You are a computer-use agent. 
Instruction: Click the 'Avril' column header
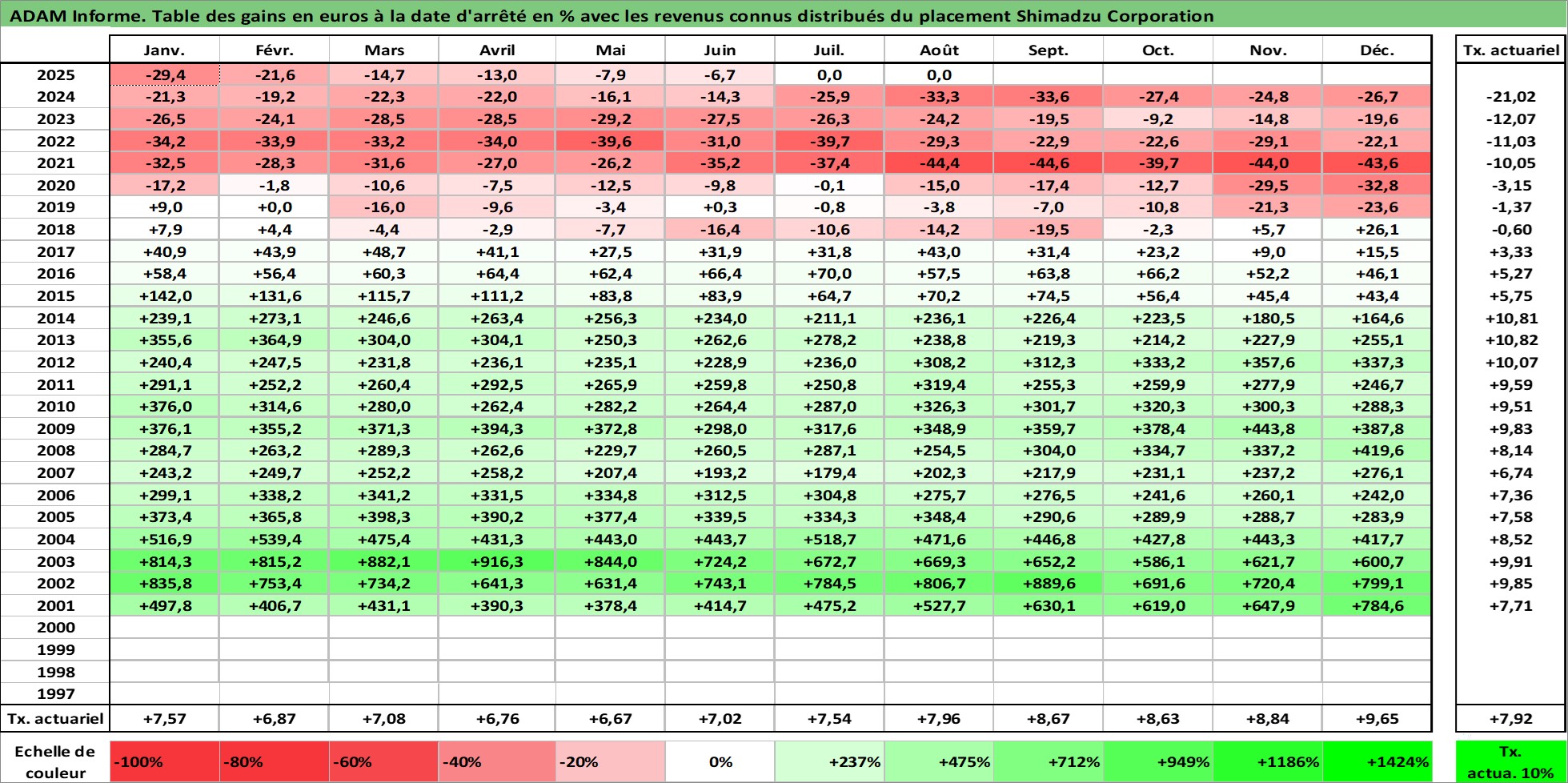click(496, 50)
